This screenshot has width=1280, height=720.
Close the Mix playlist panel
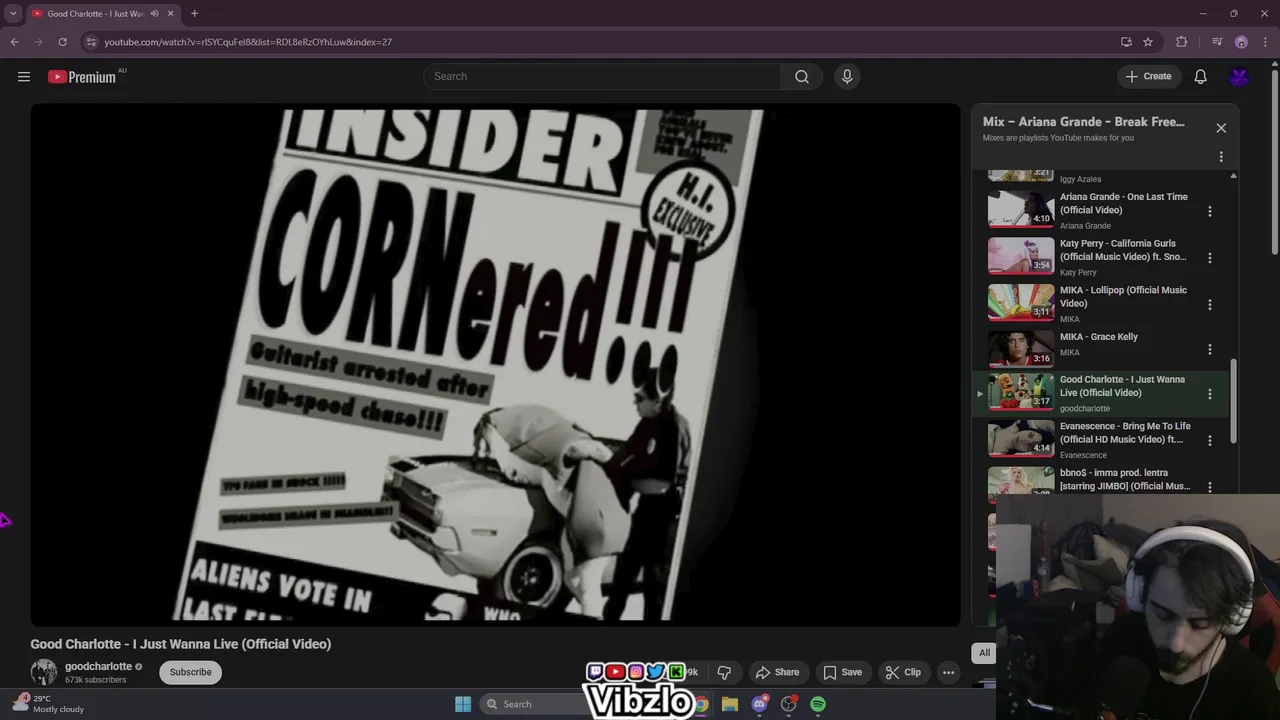tap(1221, 128)
